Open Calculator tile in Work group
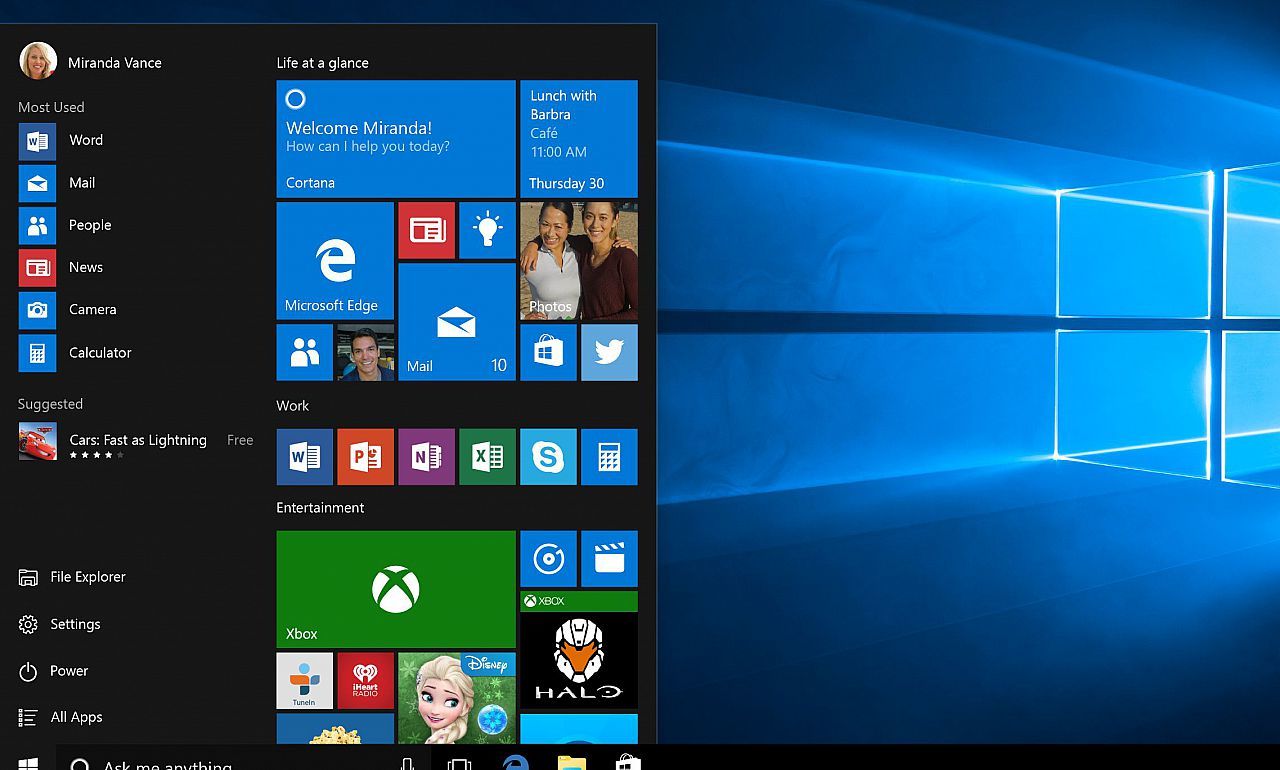This screenshot has height=770, width=1280. [610, 457]
